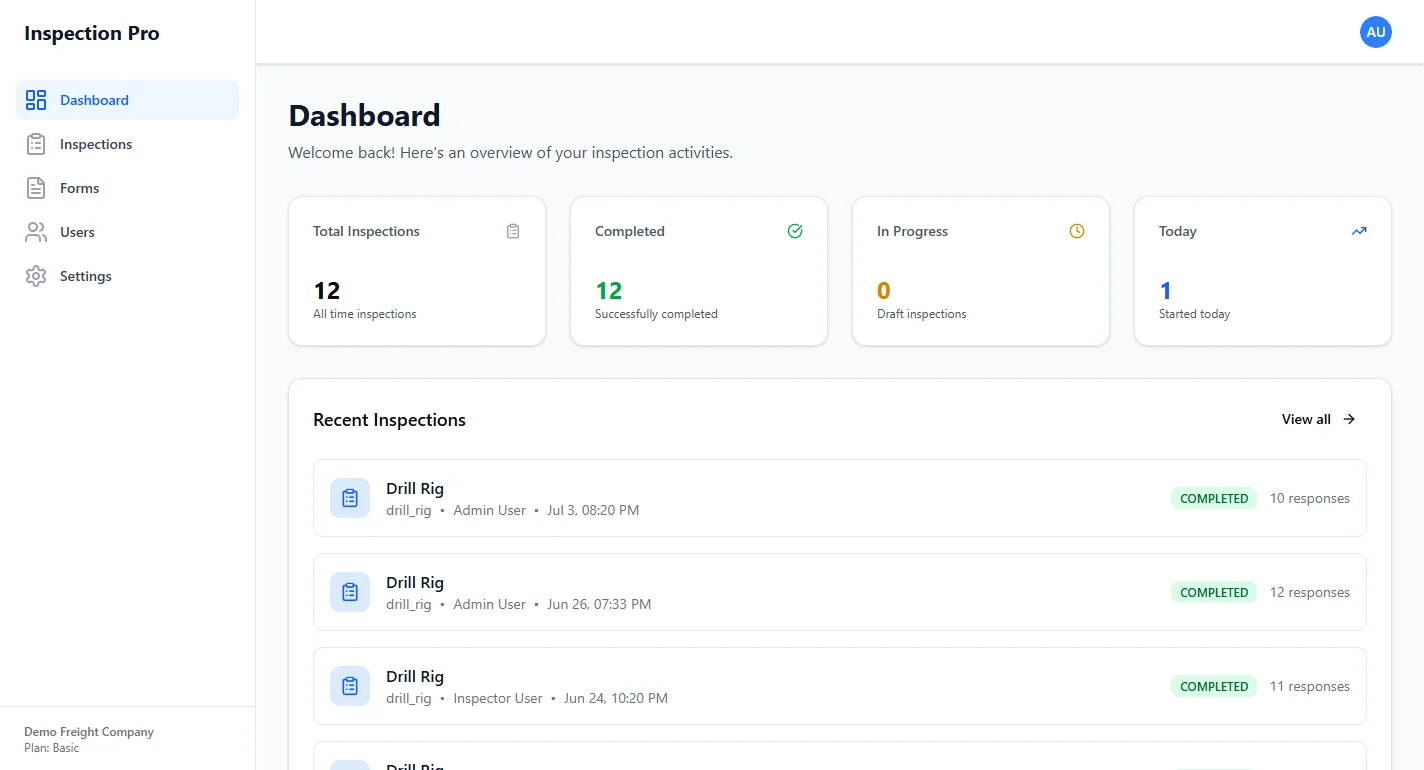1424x770 pixels.
Task: Click the COMPLETED badge on first inspection
Action: pyautogui.click(x=1213, y=498)
